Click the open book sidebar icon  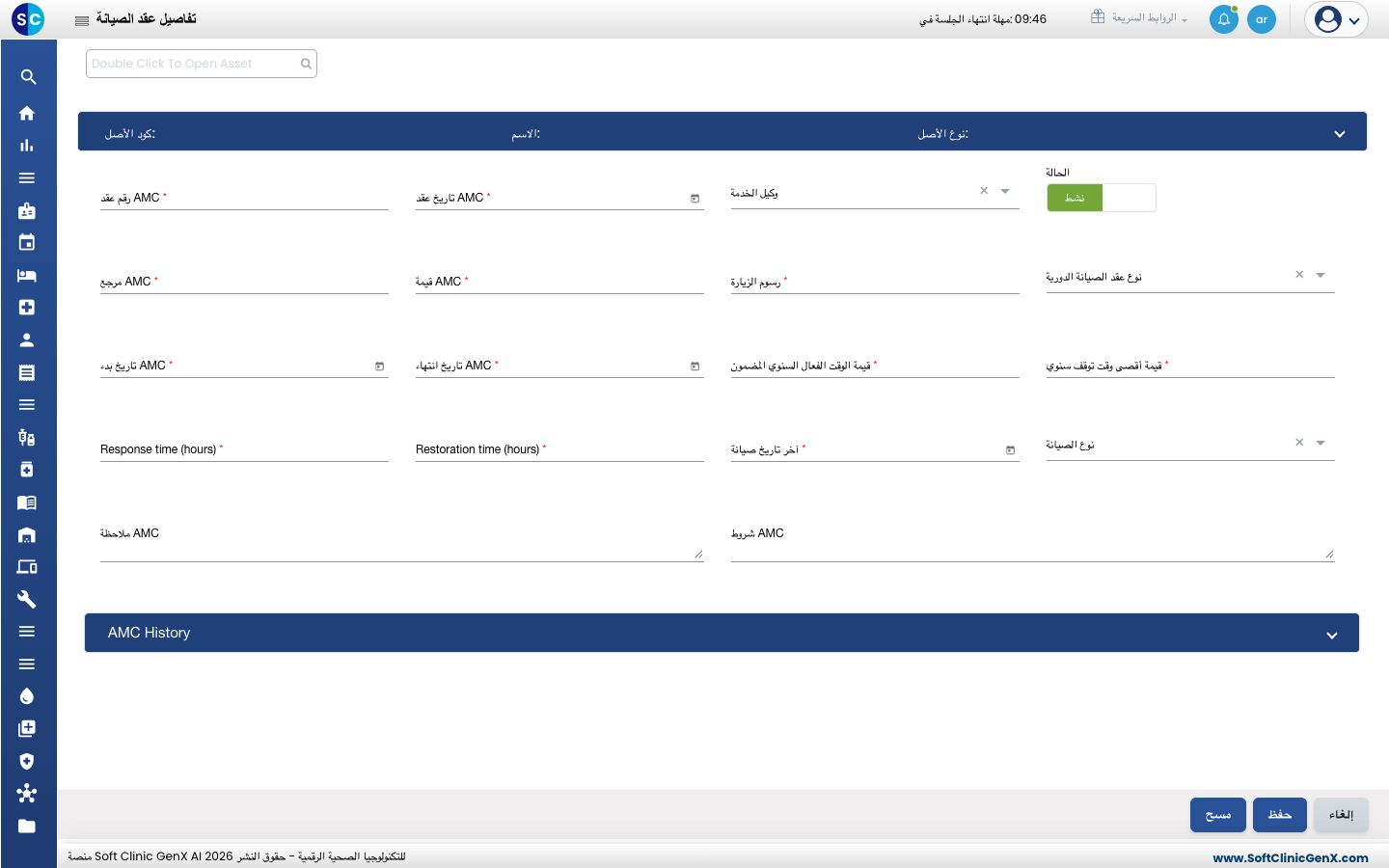tap(27, 502)
